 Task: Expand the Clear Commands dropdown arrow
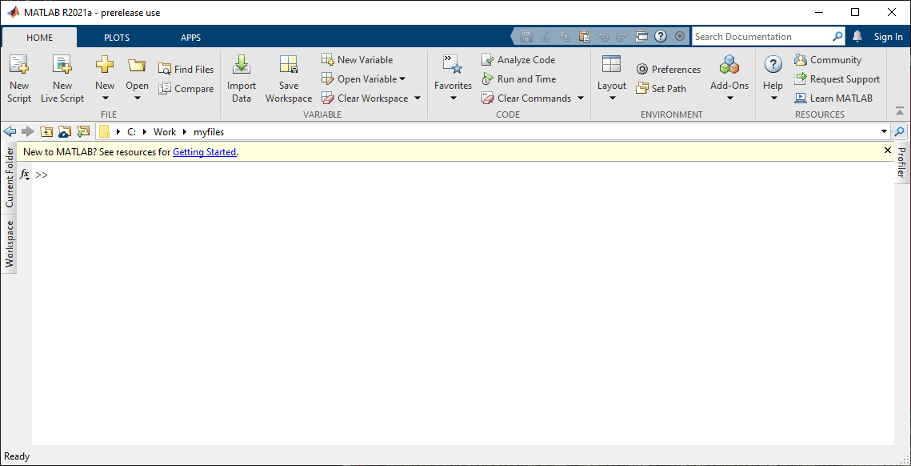point(580,98)
